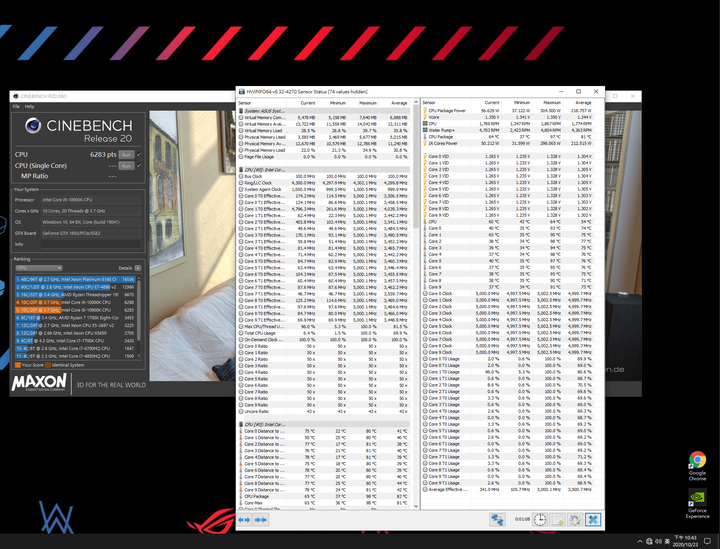Select ranking entry Intel Xeon Platinum 8168
This screenshot has height=549, width=720.
tap(75, 279)
